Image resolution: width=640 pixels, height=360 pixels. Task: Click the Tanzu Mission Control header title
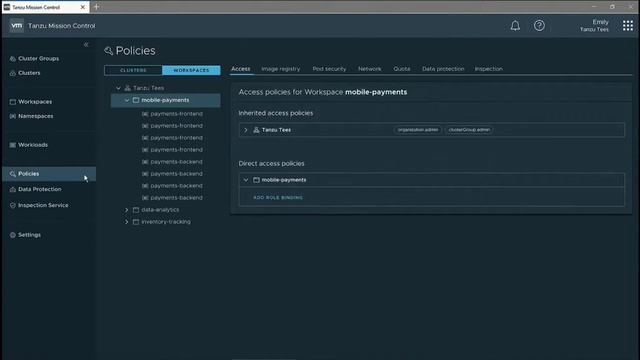[62, 26]
